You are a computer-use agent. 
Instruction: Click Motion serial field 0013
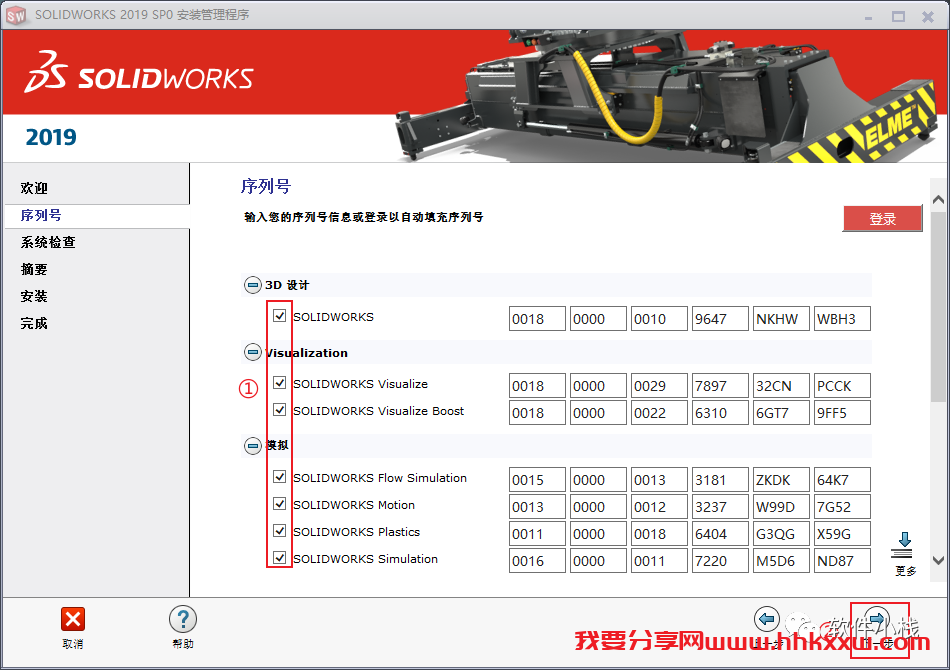click(x=537, y=506)
